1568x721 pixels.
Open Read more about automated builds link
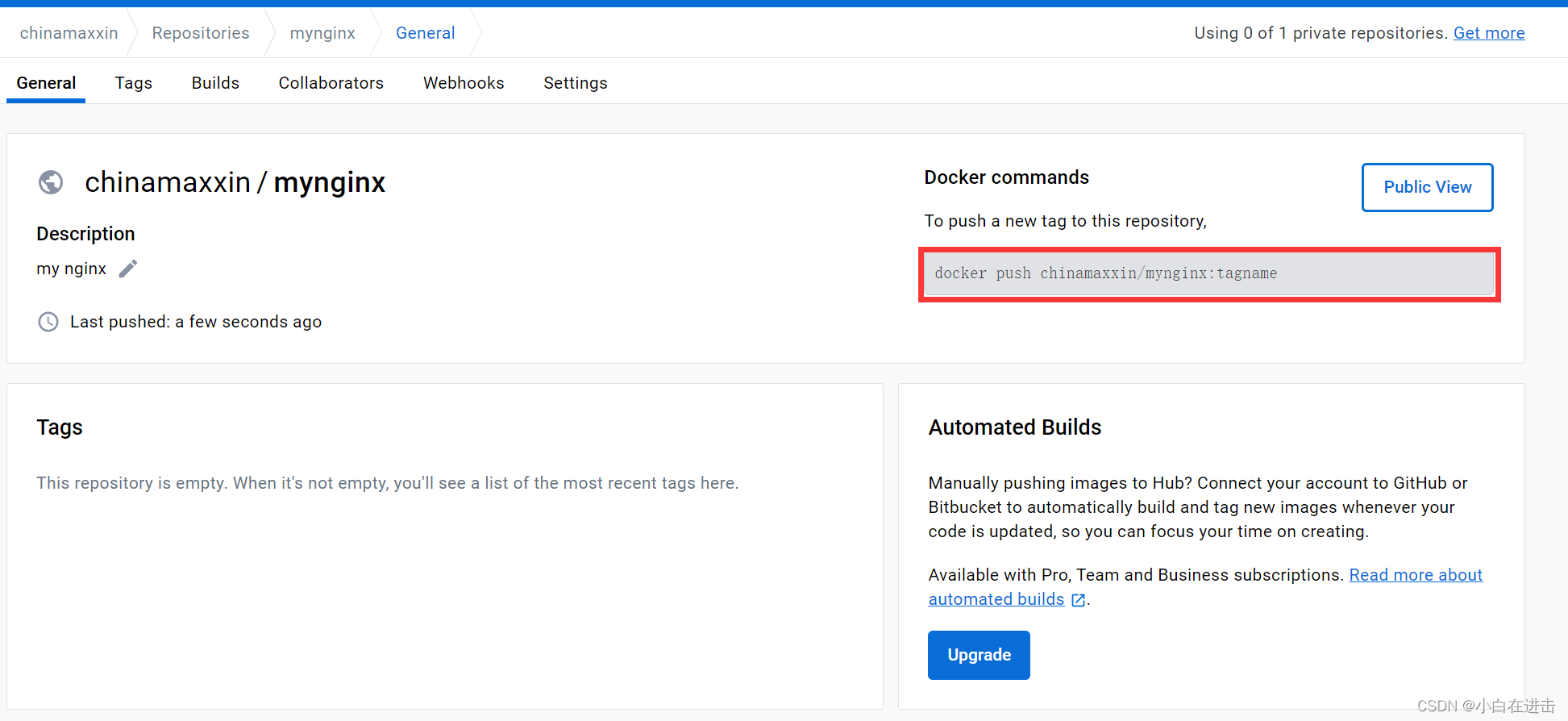1416,575
